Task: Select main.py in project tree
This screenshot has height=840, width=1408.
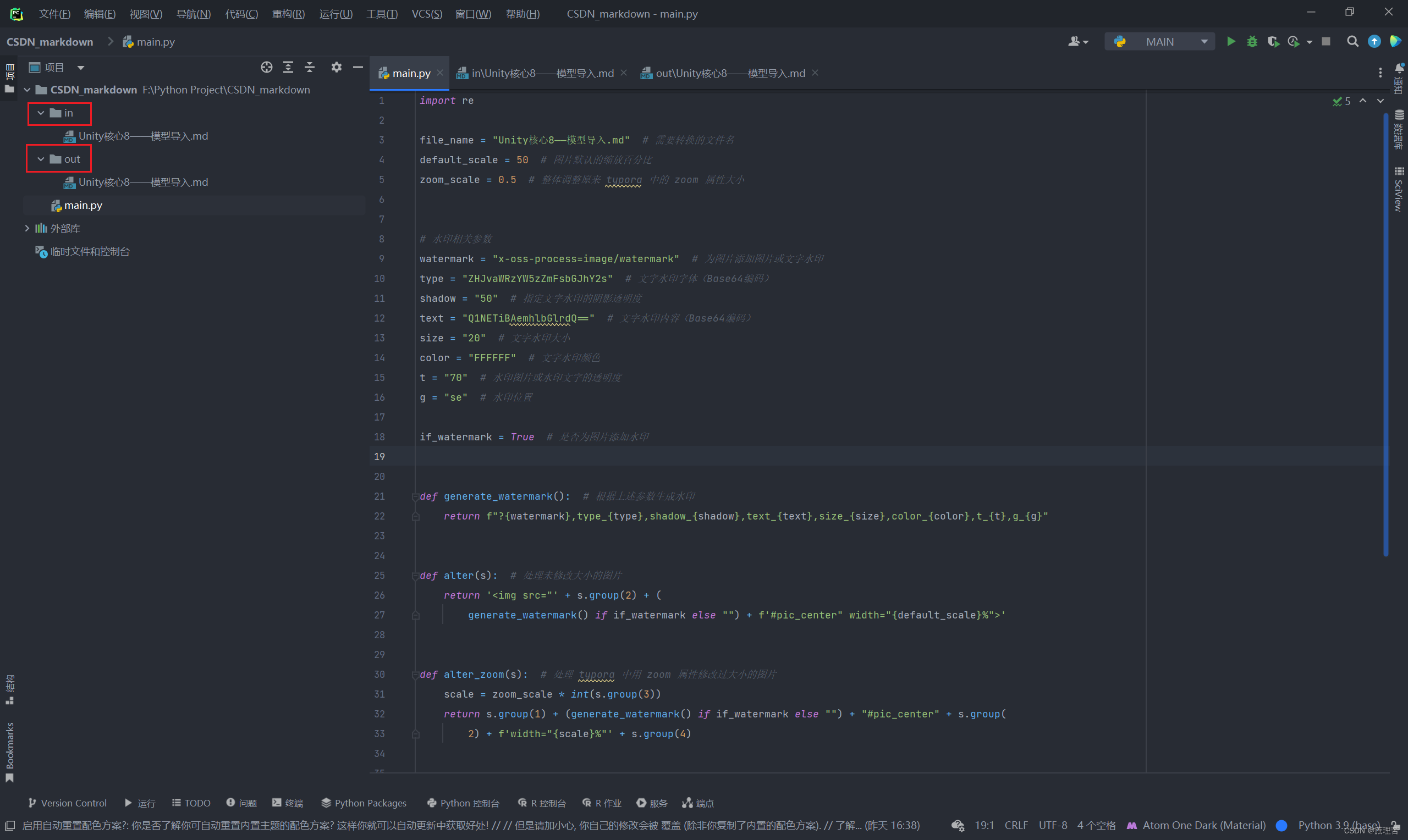Action: (x=83, y=206)
